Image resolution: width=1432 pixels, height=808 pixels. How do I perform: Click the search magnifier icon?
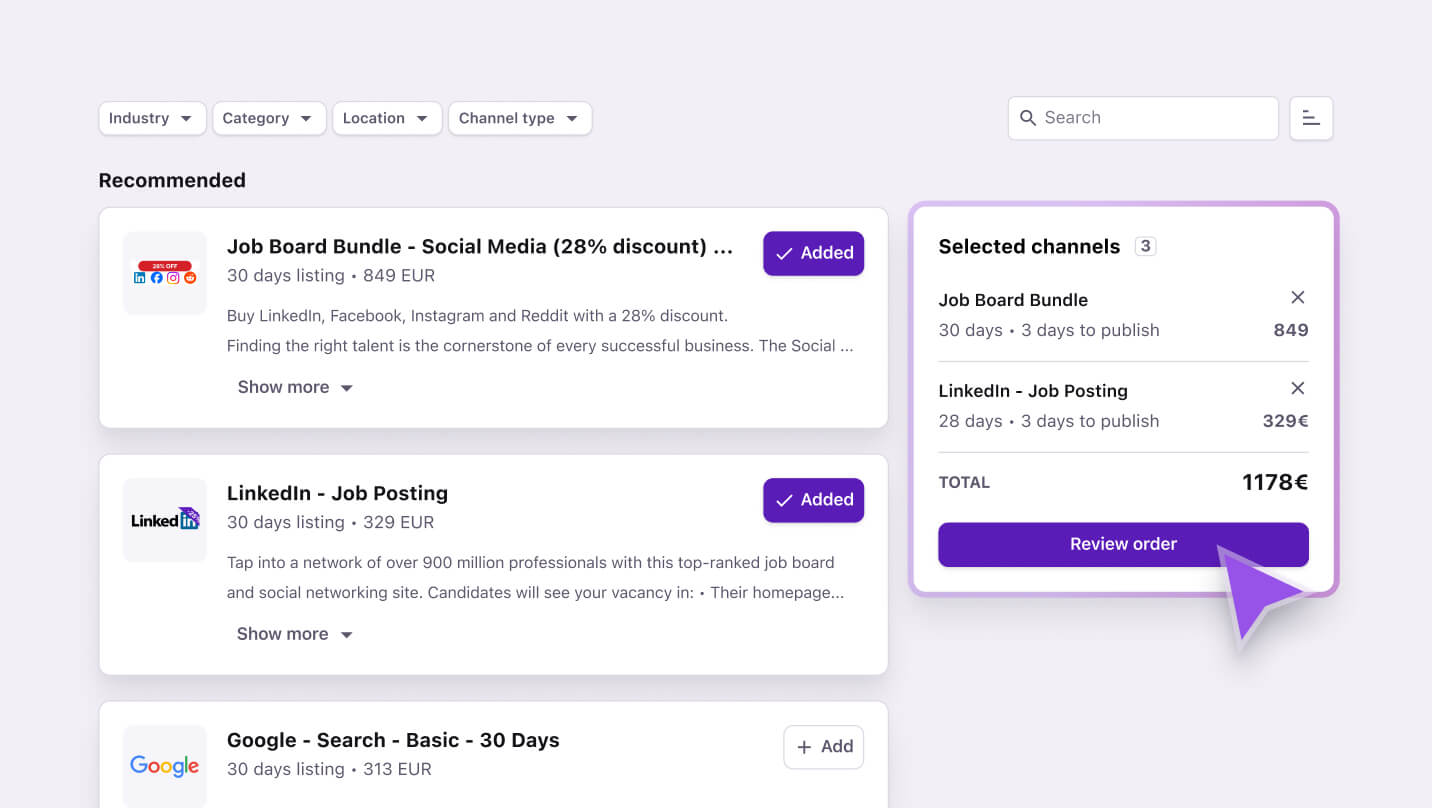[1027, 118]
